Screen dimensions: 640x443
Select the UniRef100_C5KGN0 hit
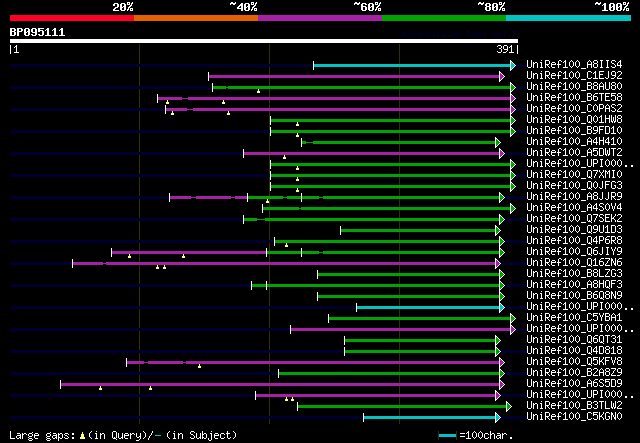coord(574,417)
